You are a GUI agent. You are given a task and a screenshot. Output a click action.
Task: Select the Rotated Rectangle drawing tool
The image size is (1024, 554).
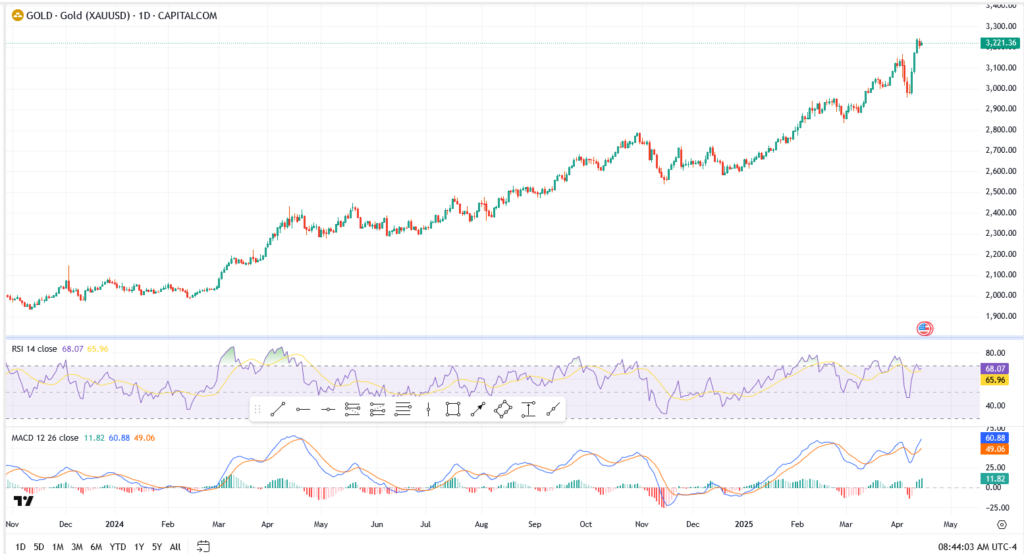(503, 409)
